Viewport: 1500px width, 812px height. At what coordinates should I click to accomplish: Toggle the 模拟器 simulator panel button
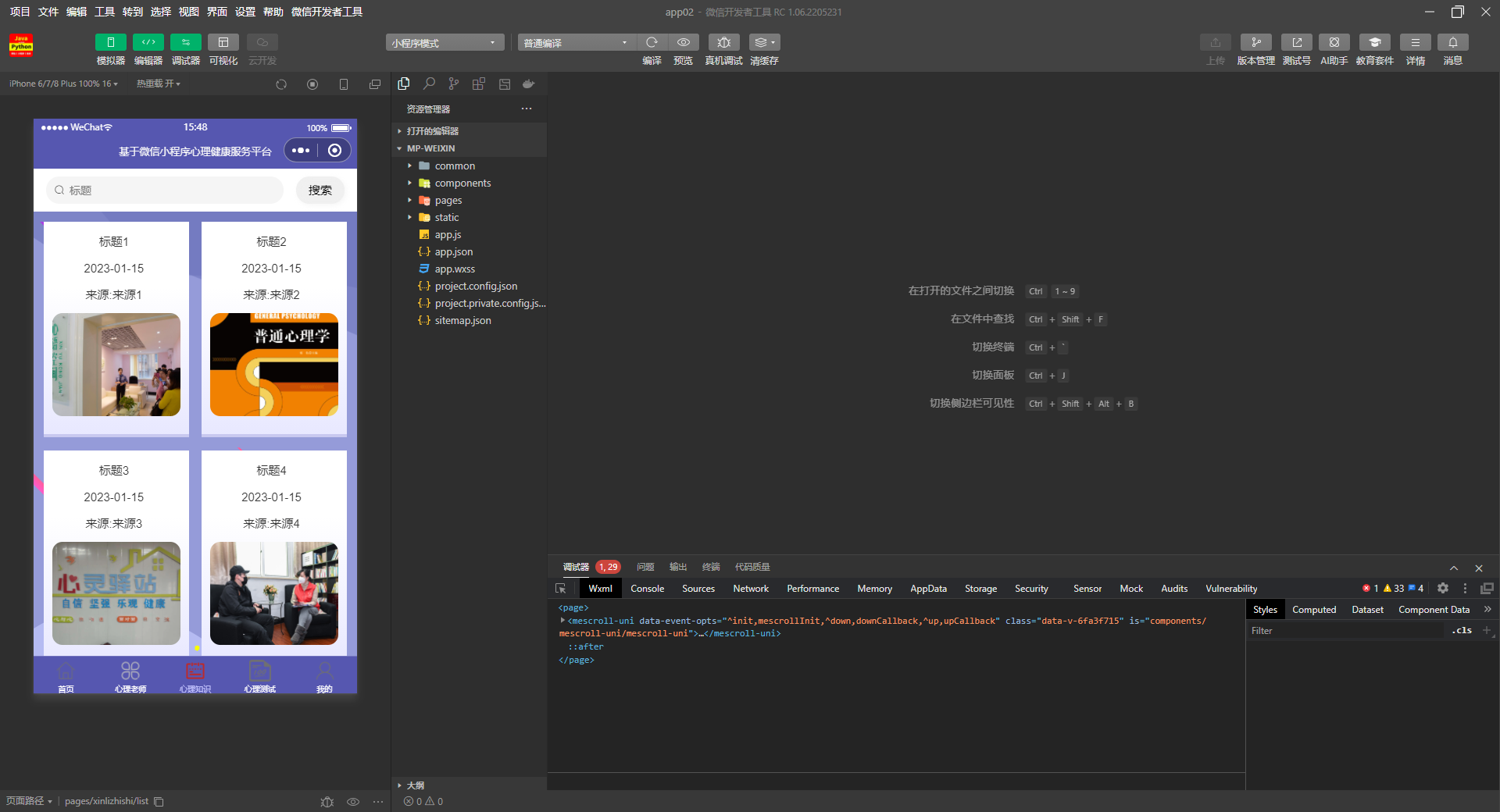coord(110,42)
